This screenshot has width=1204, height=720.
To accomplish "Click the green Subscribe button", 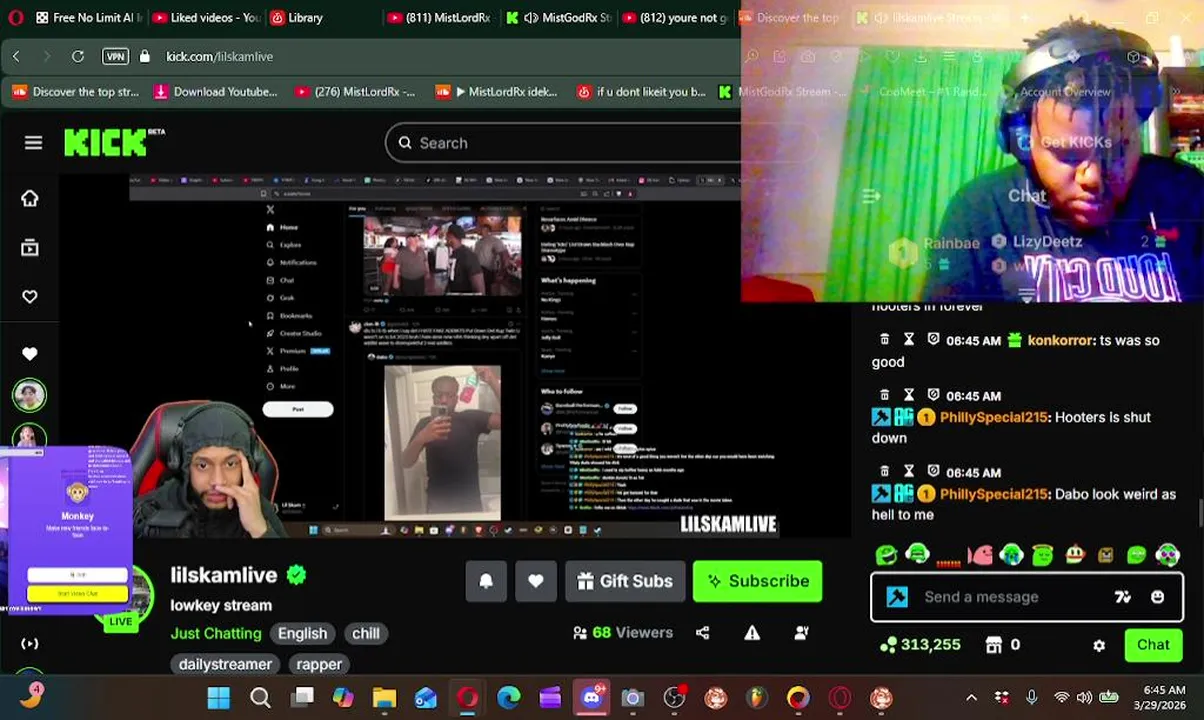I will 758,581.
